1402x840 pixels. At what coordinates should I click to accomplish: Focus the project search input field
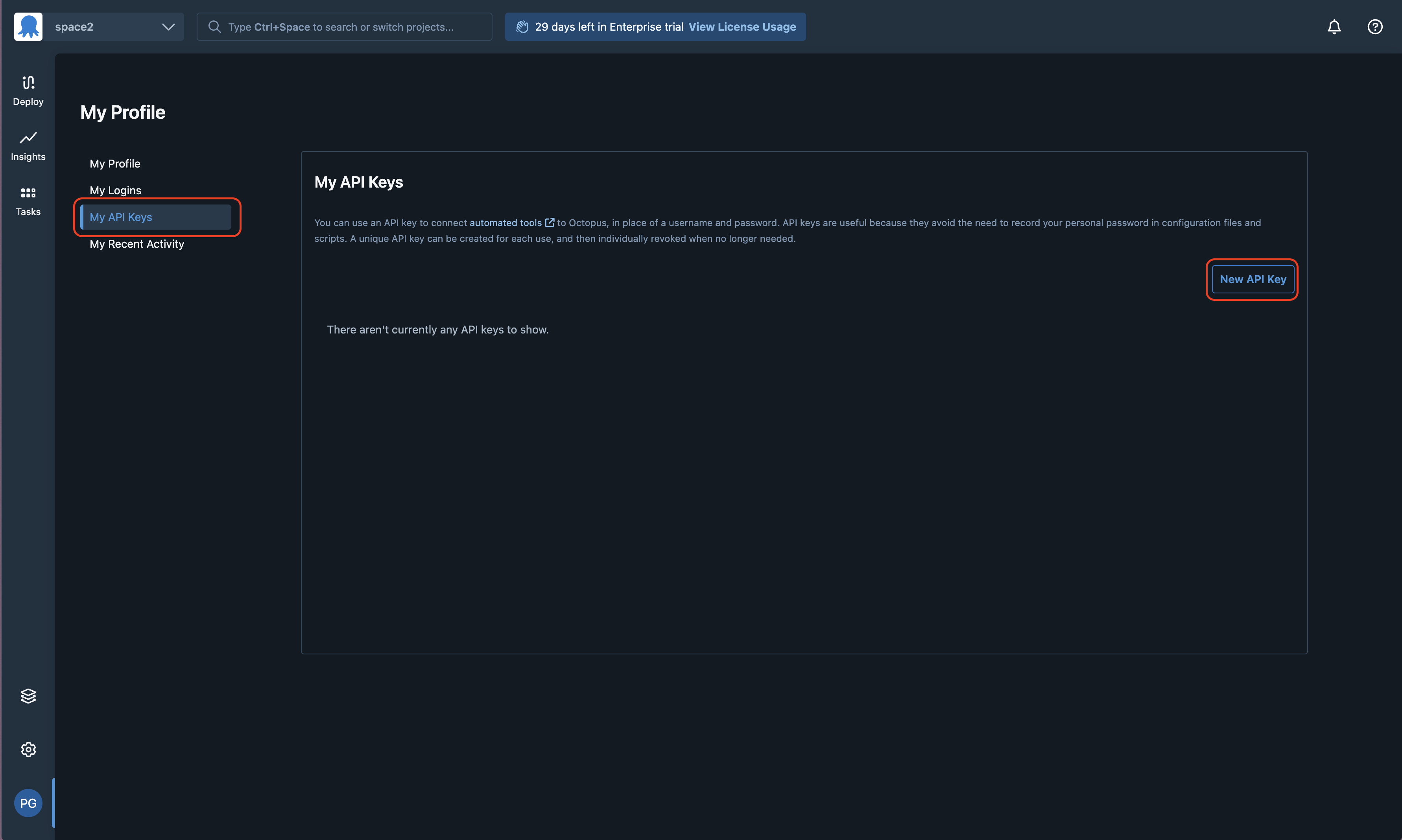[351, 27]
